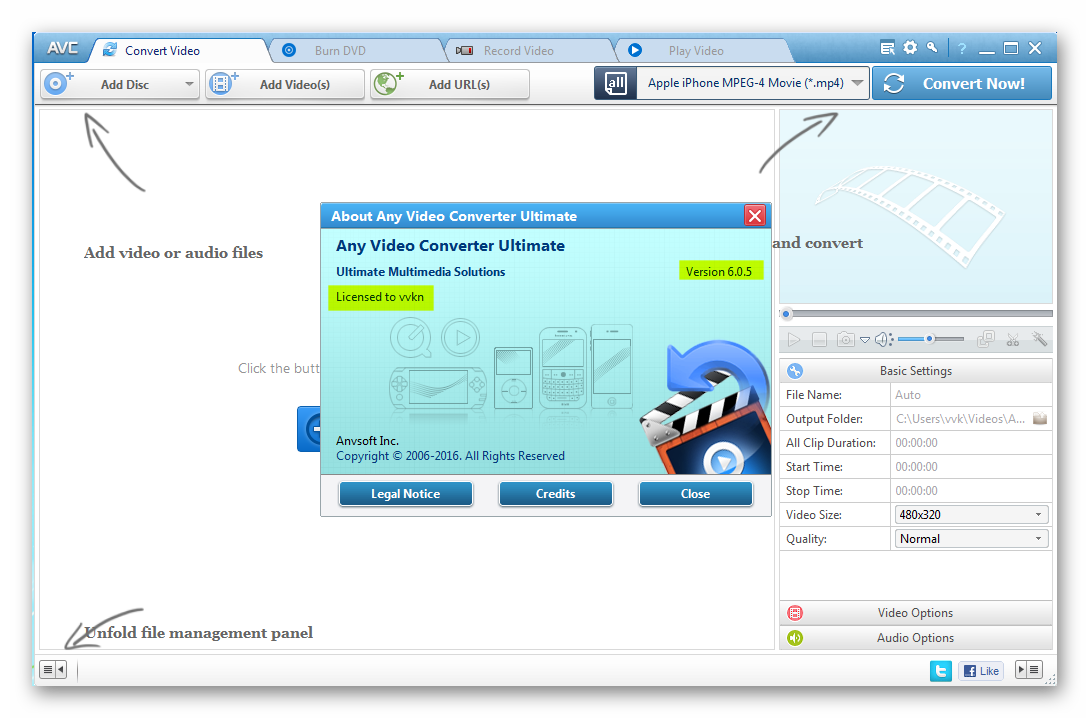Click the Add URL(s) button
Screen dimensions: 1089x718
(449, 84)
